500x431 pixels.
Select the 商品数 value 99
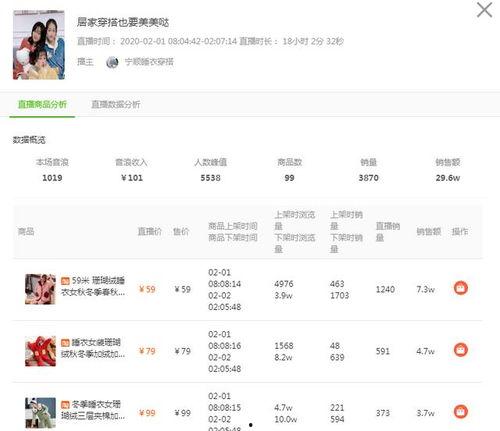point(289,178)
